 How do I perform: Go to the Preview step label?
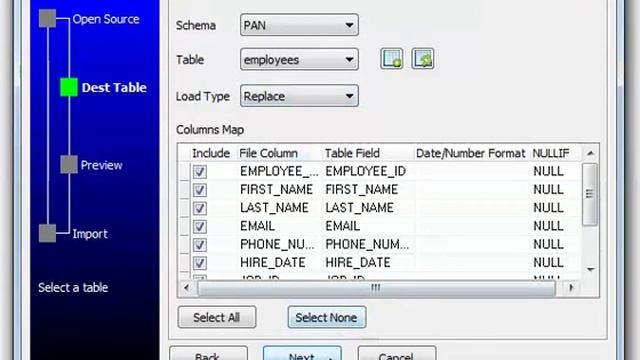101,165
